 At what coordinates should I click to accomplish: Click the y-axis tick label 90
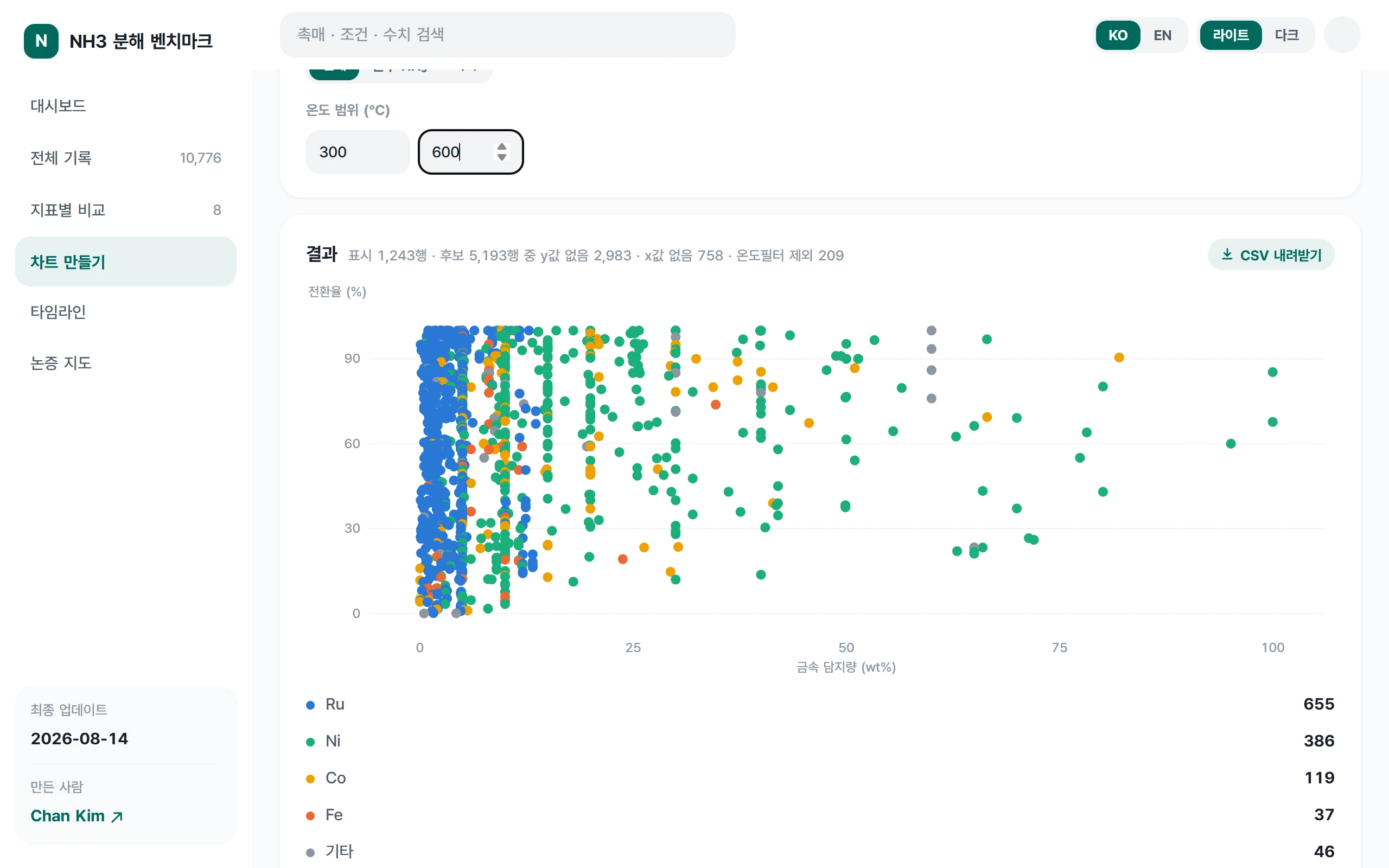tap(352, 359)
